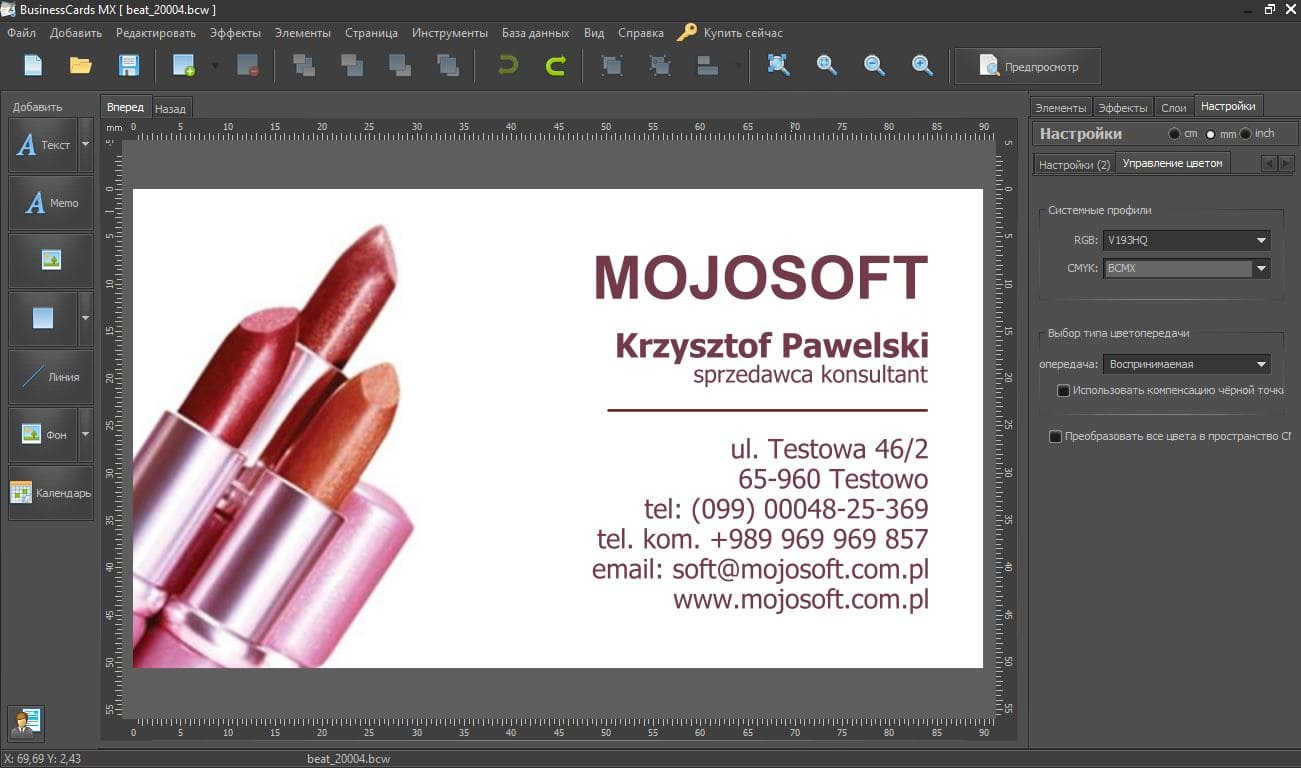Image resolution: width=1301 pixels, height=768 pixels.
Task: Click the Предпросмотр preview button
Action: pyautogui.click(x=1028, y=67)
